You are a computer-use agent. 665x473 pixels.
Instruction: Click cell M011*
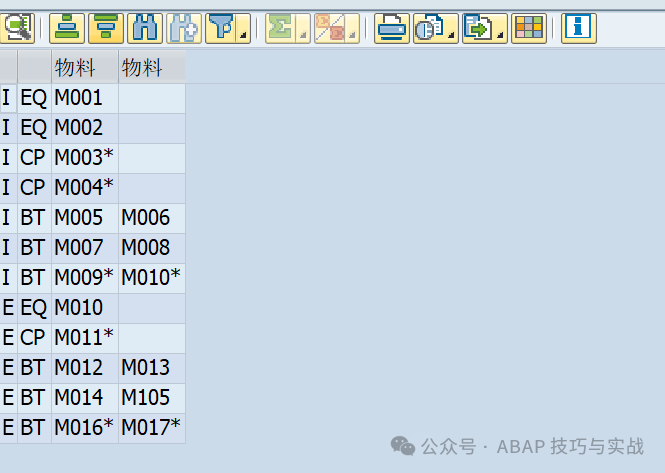point(85,338)
